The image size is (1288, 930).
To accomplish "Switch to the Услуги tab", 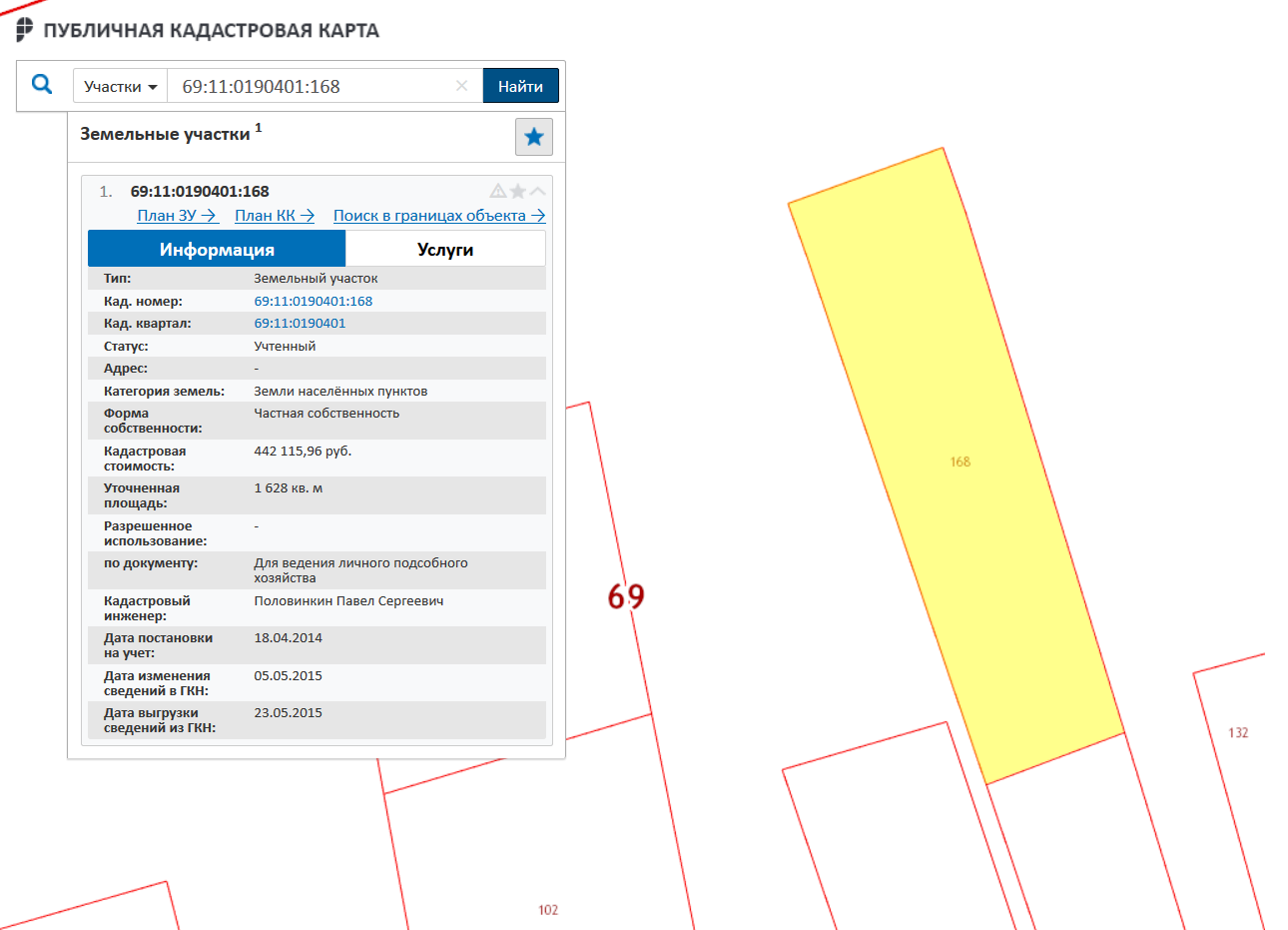I will click(x=445, y=249).
